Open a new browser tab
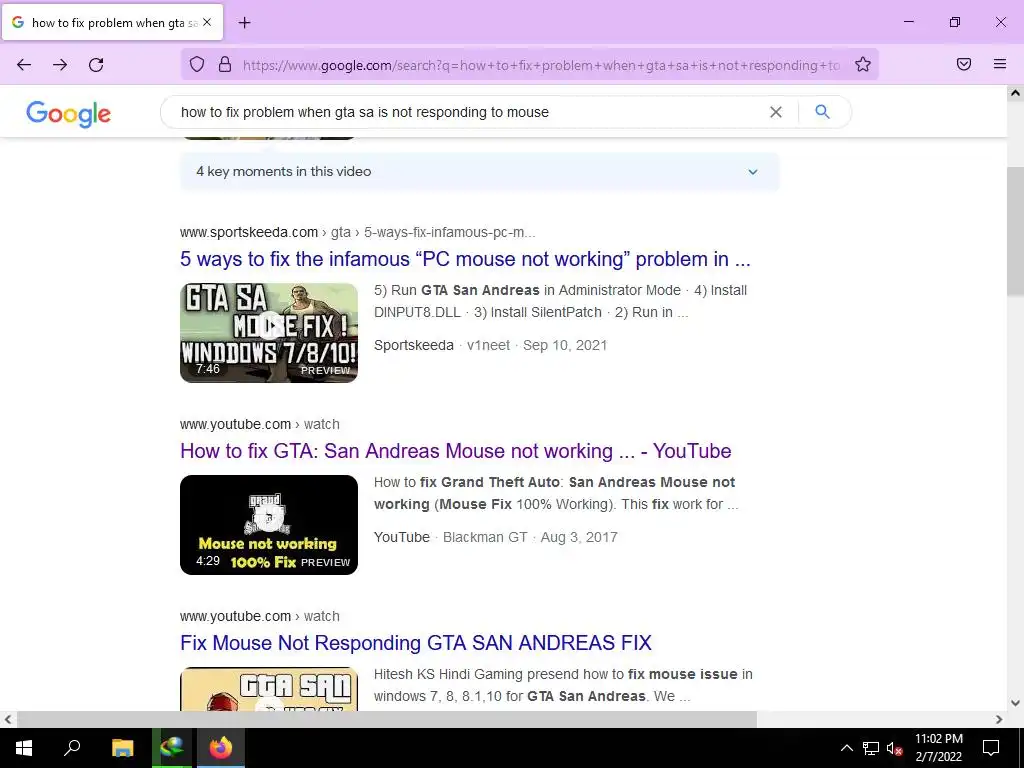This screenshot has width=1024, height=768. click(x=244, y=23)
